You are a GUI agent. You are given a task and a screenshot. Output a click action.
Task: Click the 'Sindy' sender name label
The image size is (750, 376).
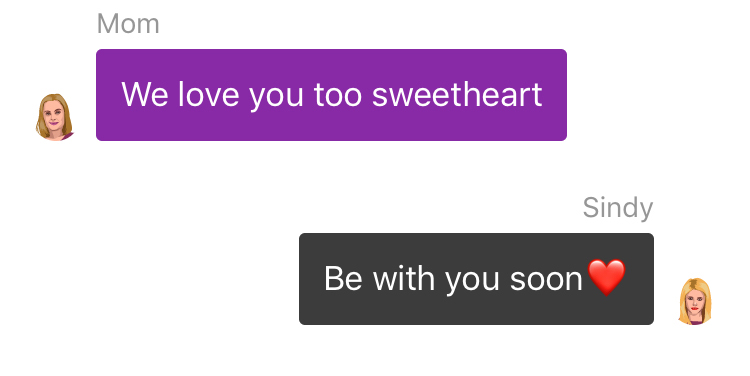click(618, 208)
